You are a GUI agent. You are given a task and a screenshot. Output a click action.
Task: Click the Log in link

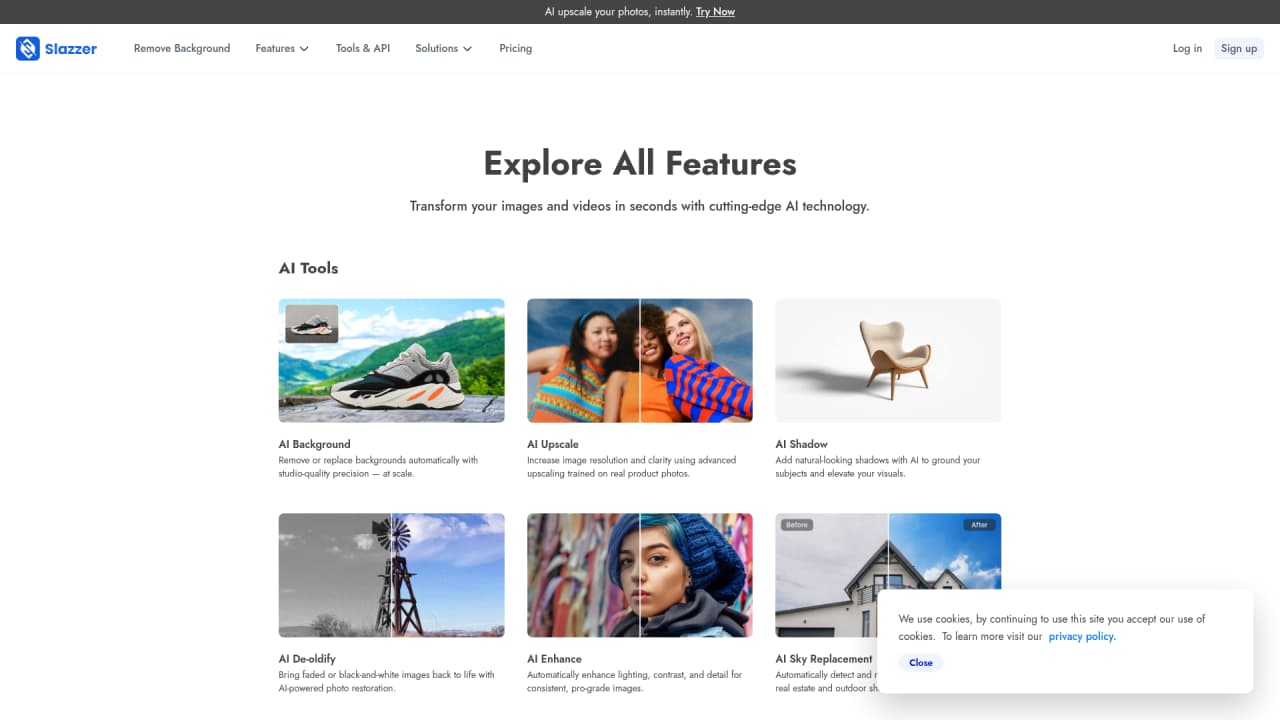coord(1187,48)
